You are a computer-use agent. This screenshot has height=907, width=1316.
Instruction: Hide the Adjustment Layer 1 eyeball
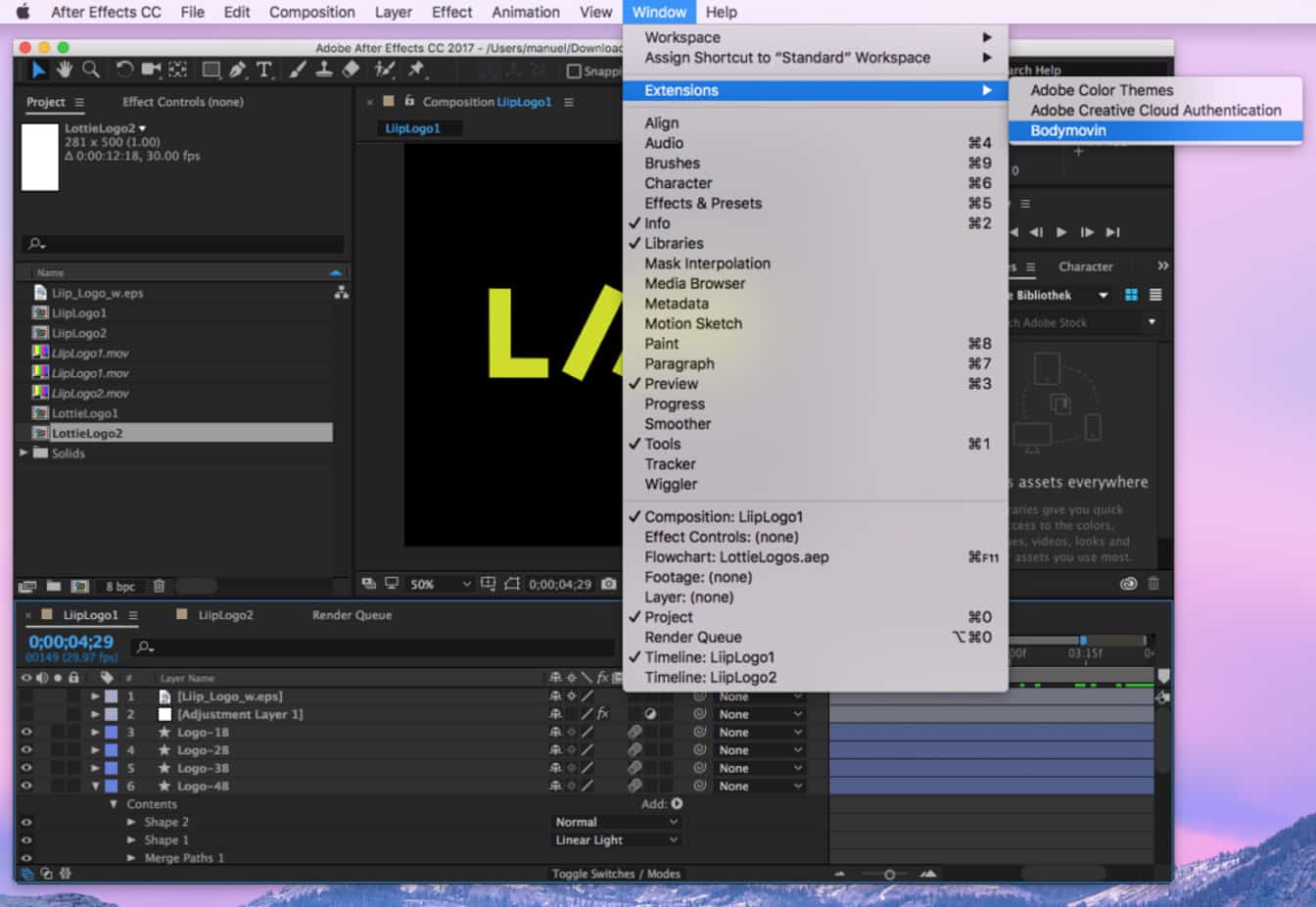[x=26, y=714]
